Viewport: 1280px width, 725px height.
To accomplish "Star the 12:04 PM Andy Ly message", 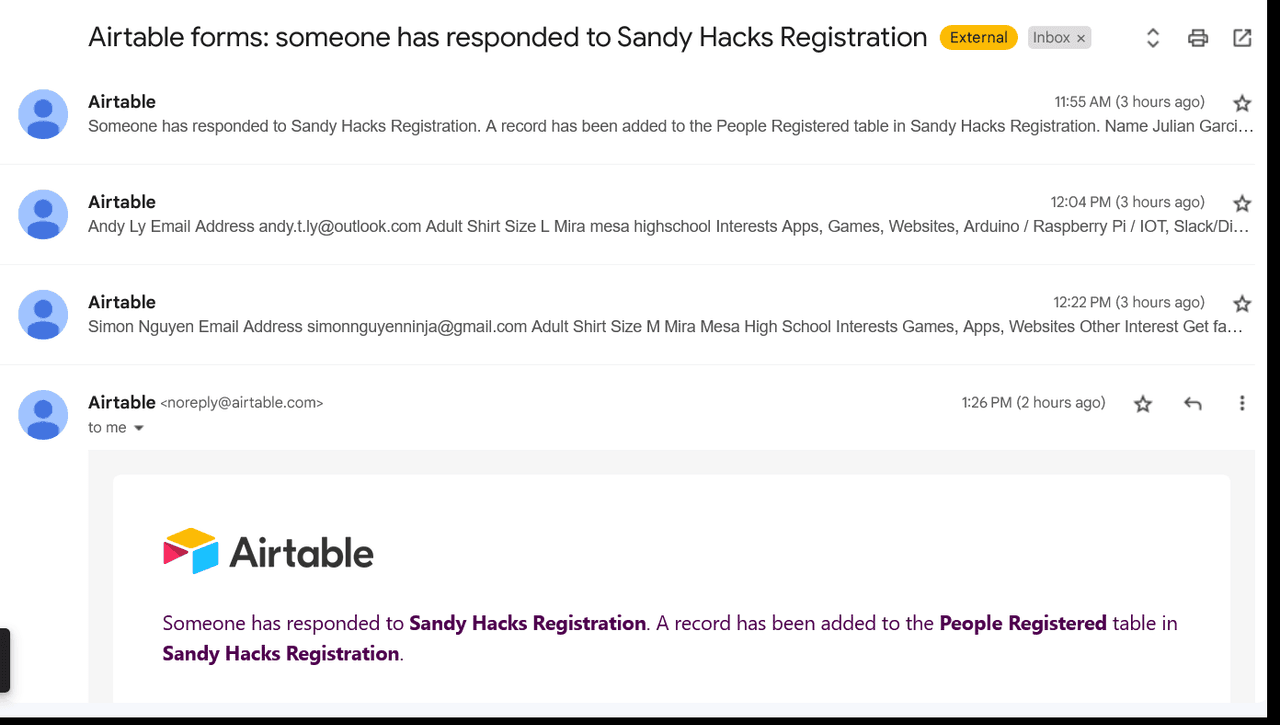I will pyautogui.click(x=1242, y=203).
